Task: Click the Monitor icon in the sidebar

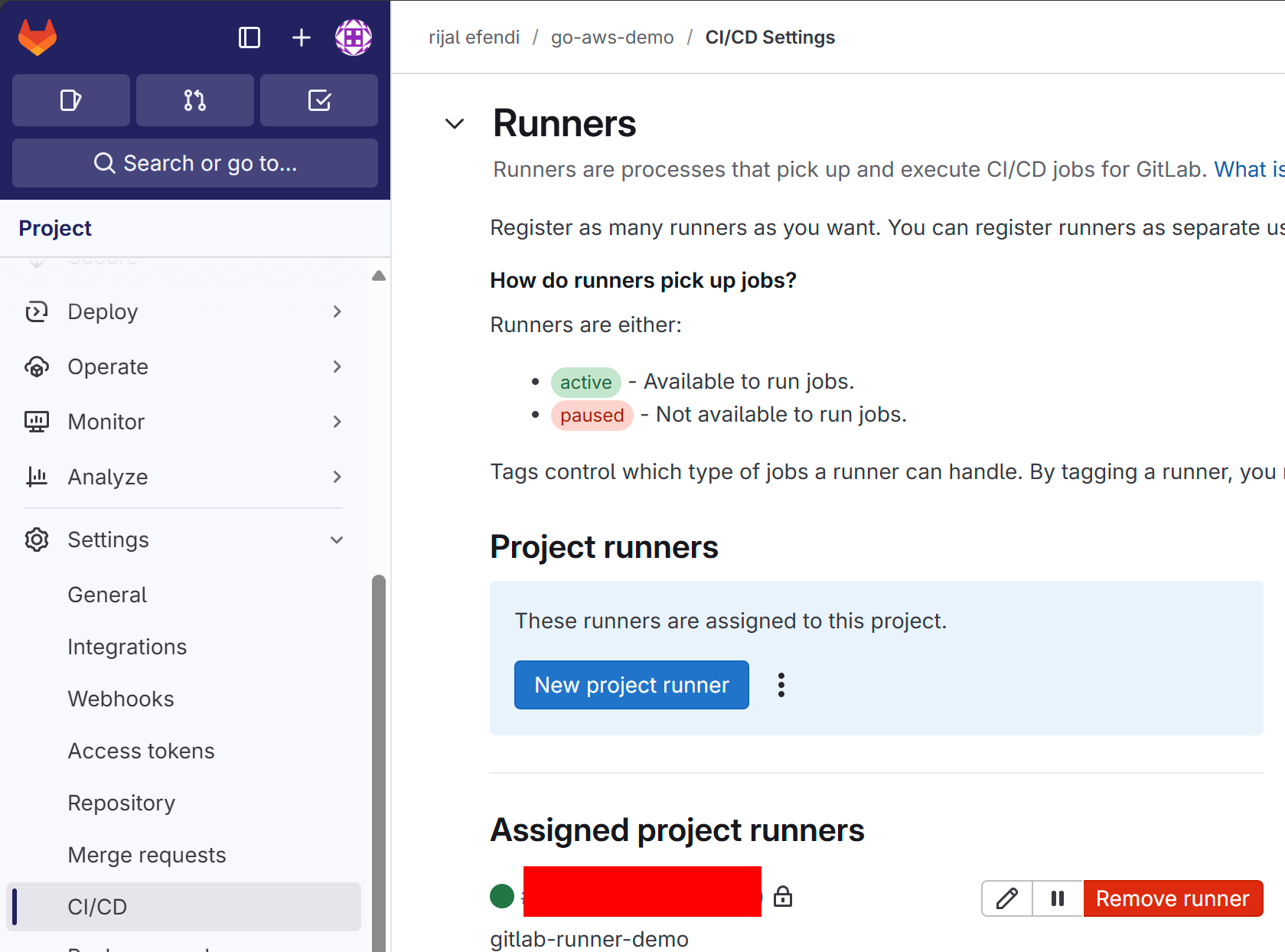Action: pos(36,421)
